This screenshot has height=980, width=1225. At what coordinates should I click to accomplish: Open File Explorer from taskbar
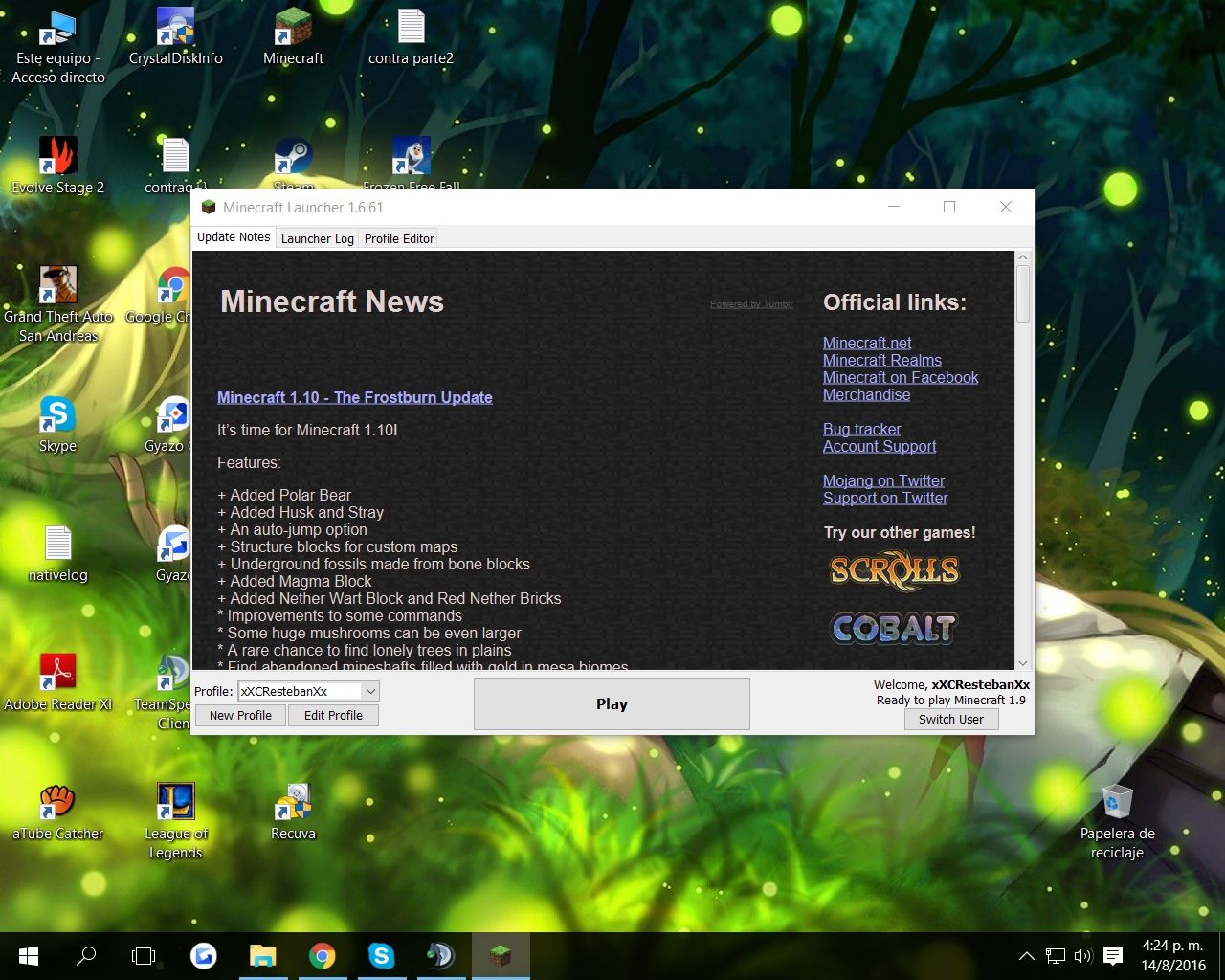pos(262,956)
